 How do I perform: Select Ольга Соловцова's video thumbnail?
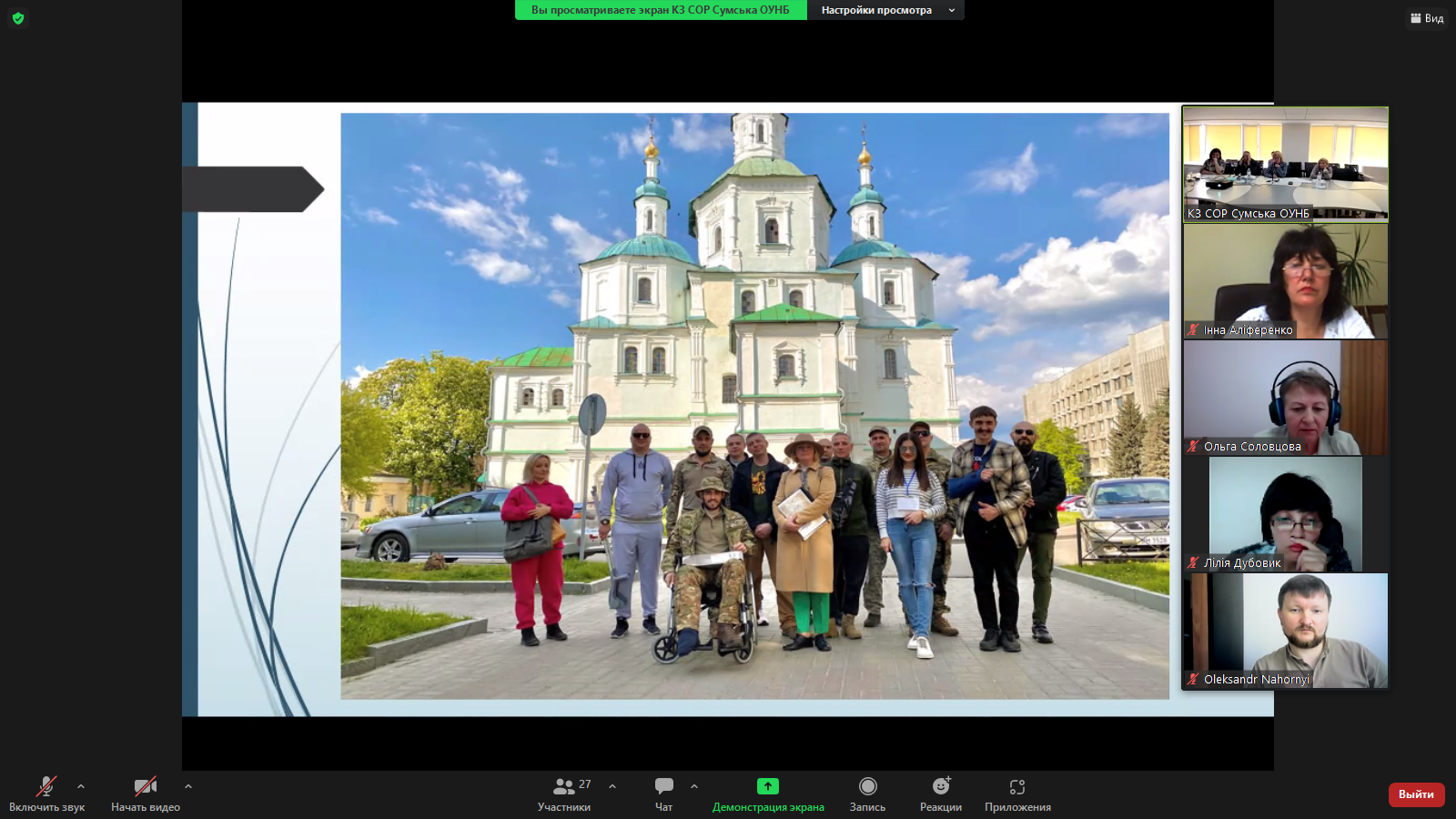tap(1285, 397)
